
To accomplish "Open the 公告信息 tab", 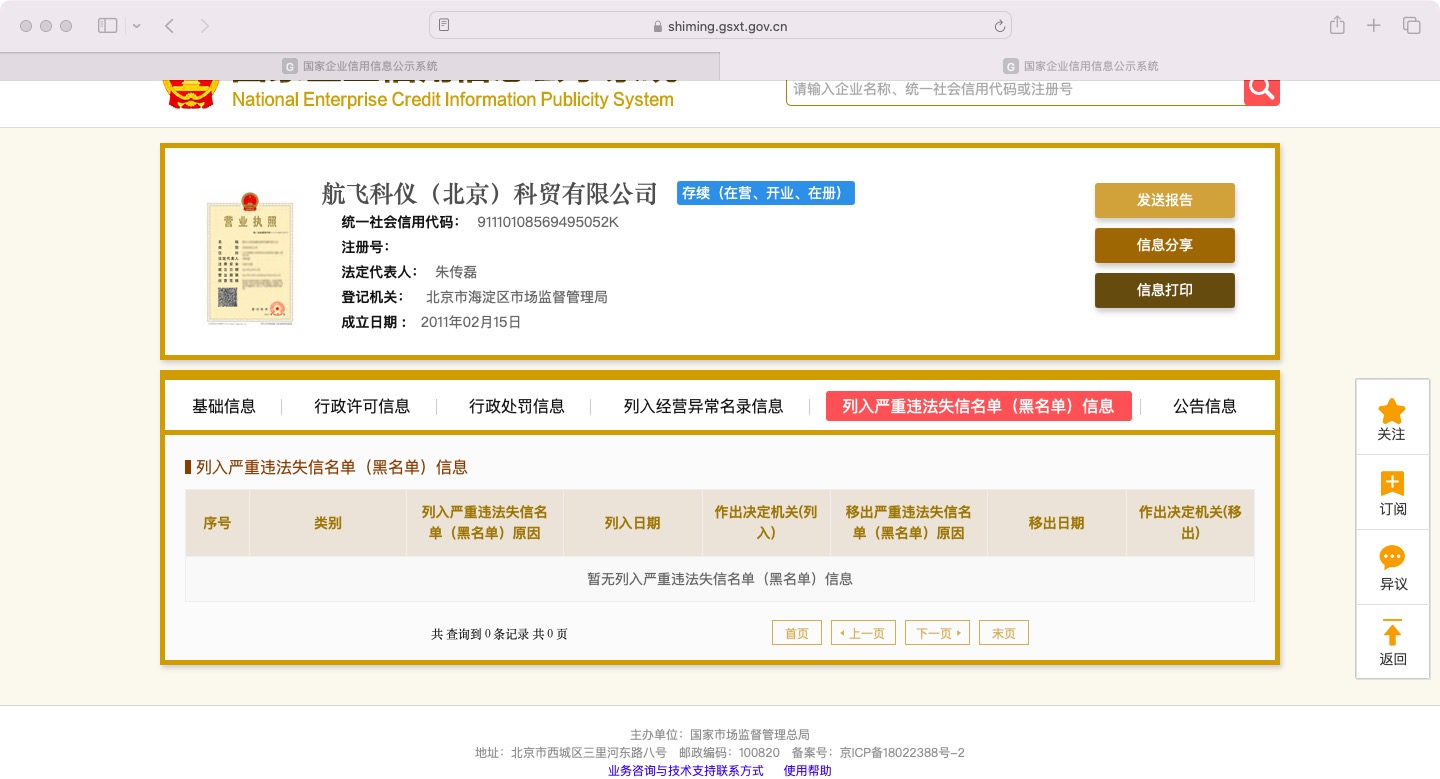I will point(1205,406).
